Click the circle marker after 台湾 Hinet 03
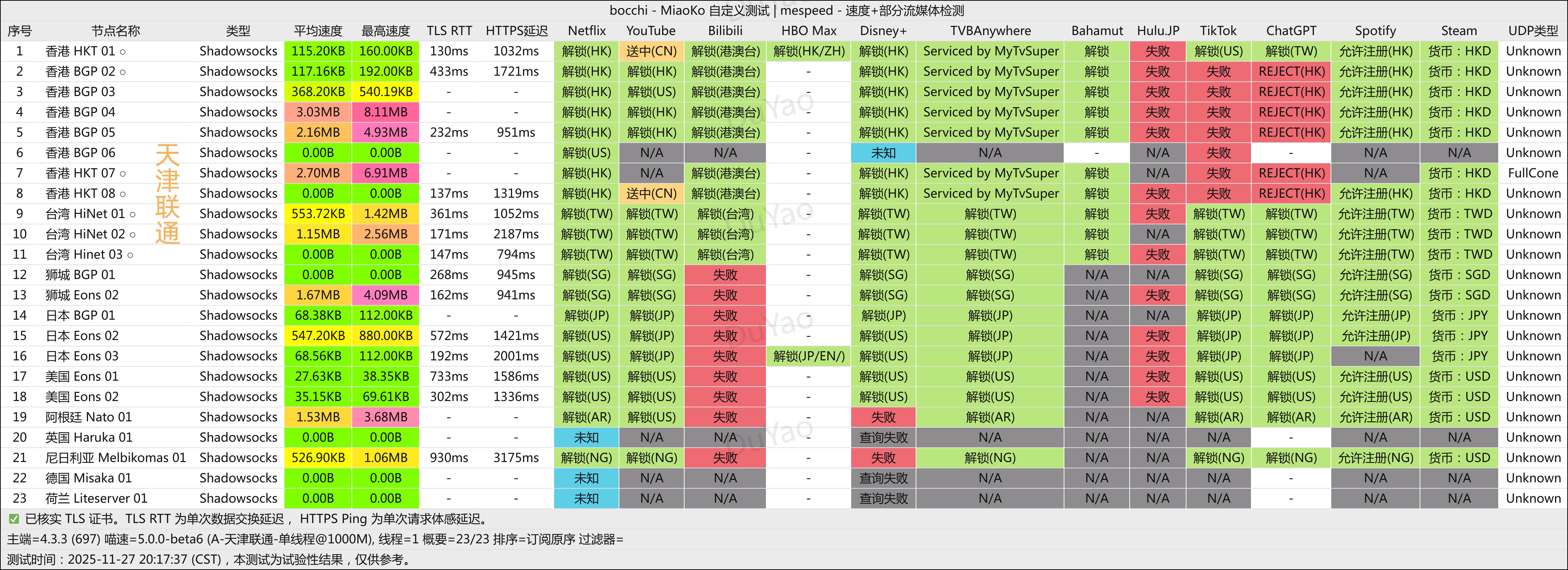This screenshot has width=1568, height=570. point(130,255)
